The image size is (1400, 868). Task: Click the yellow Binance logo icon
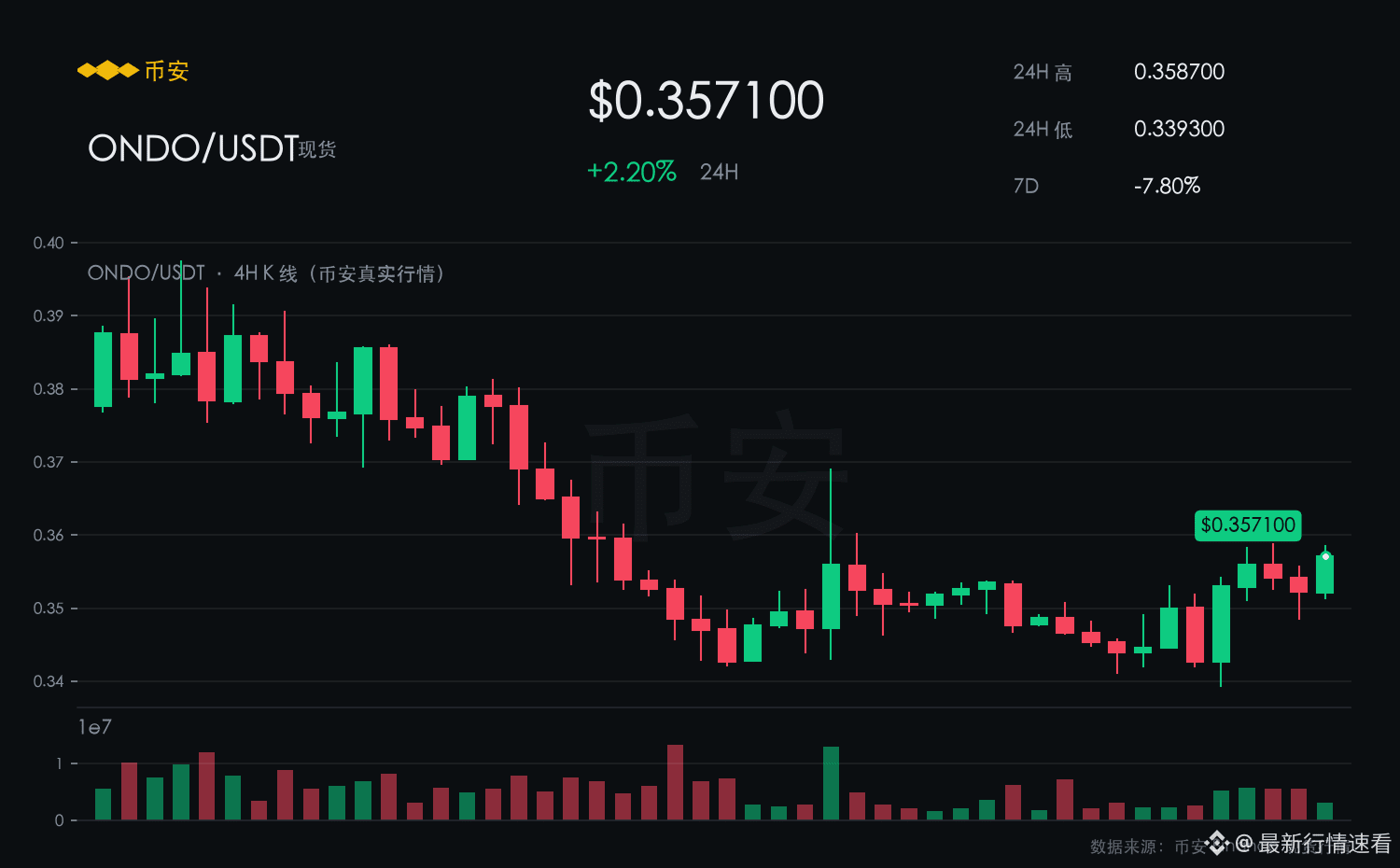(x=107, y=71)
